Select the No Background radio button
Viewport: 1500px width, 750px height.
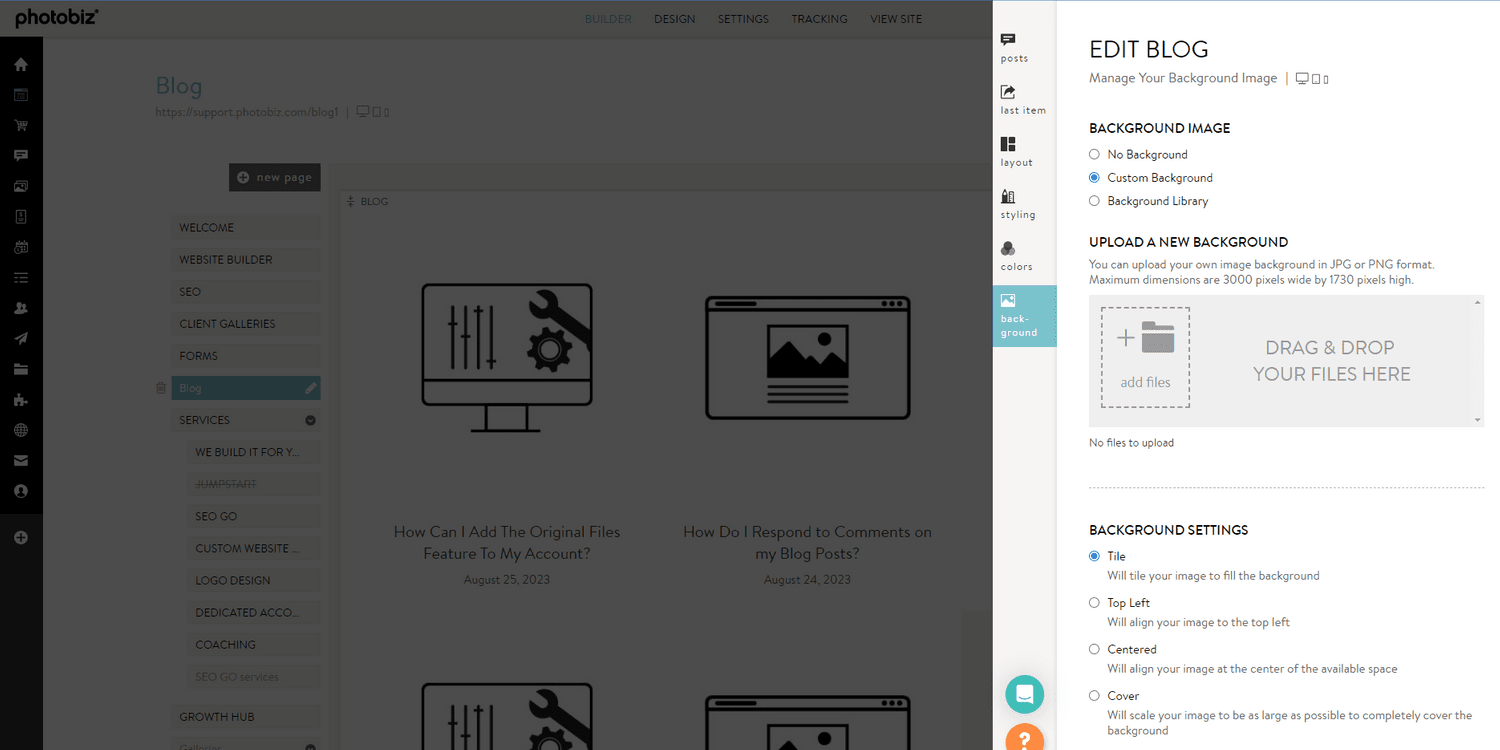(x=1094, y=154)
